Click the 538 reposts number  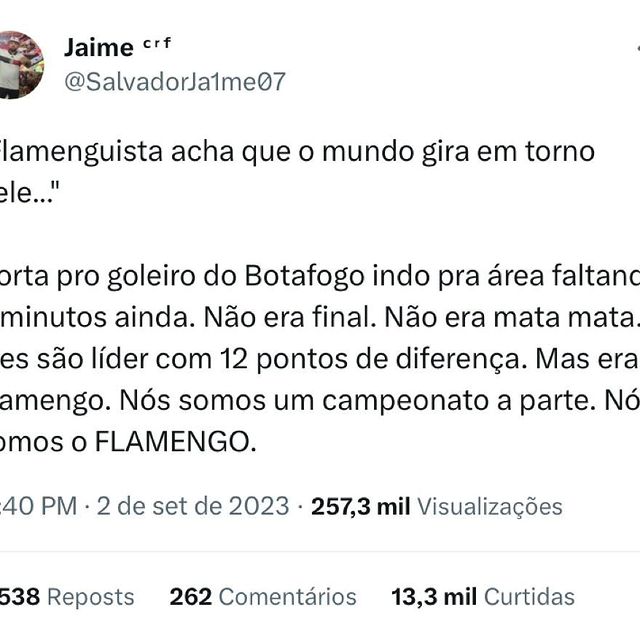(20, 597)
